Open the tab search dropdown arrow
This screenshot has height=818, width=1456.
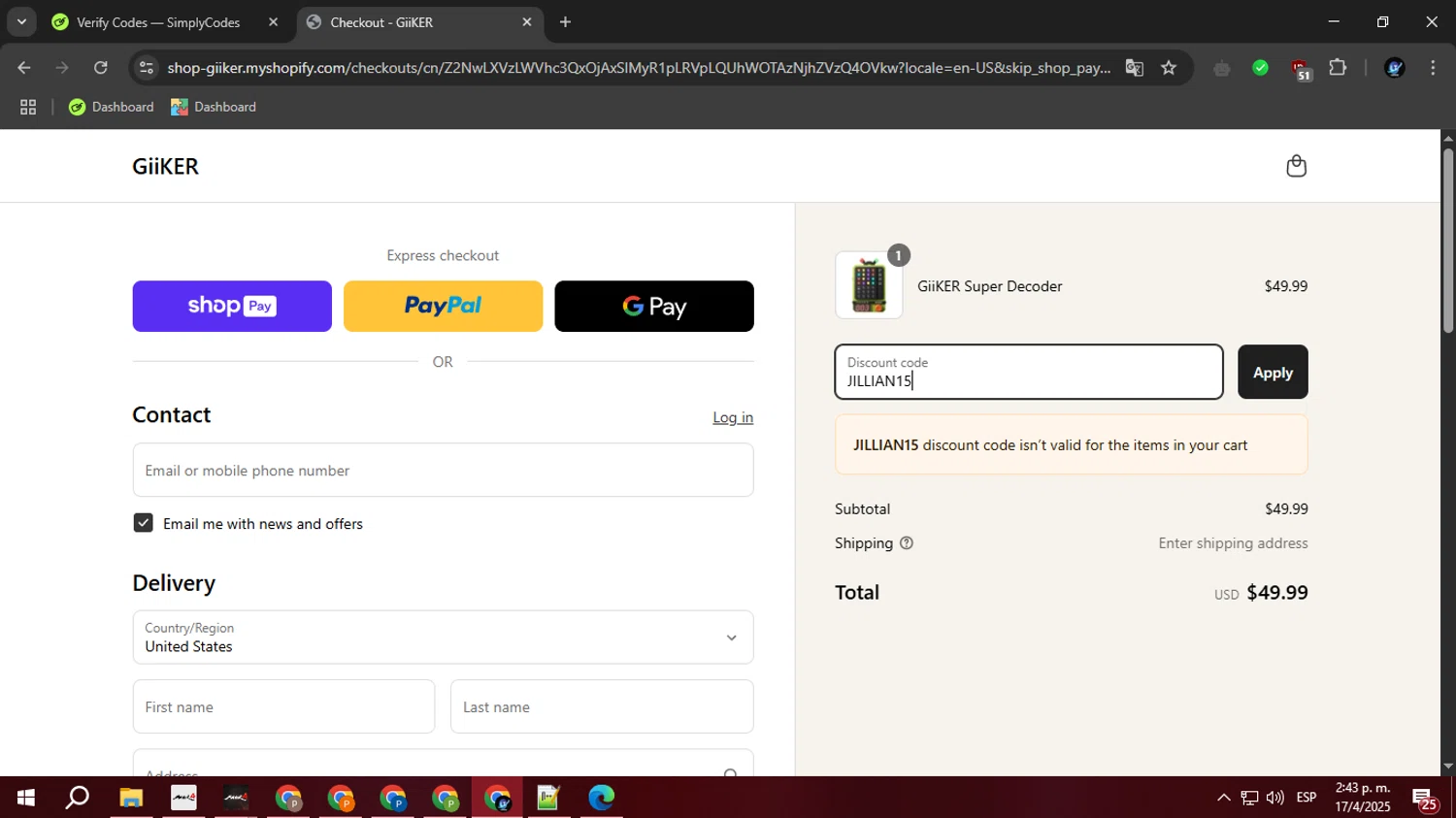[x=20, y=21]
